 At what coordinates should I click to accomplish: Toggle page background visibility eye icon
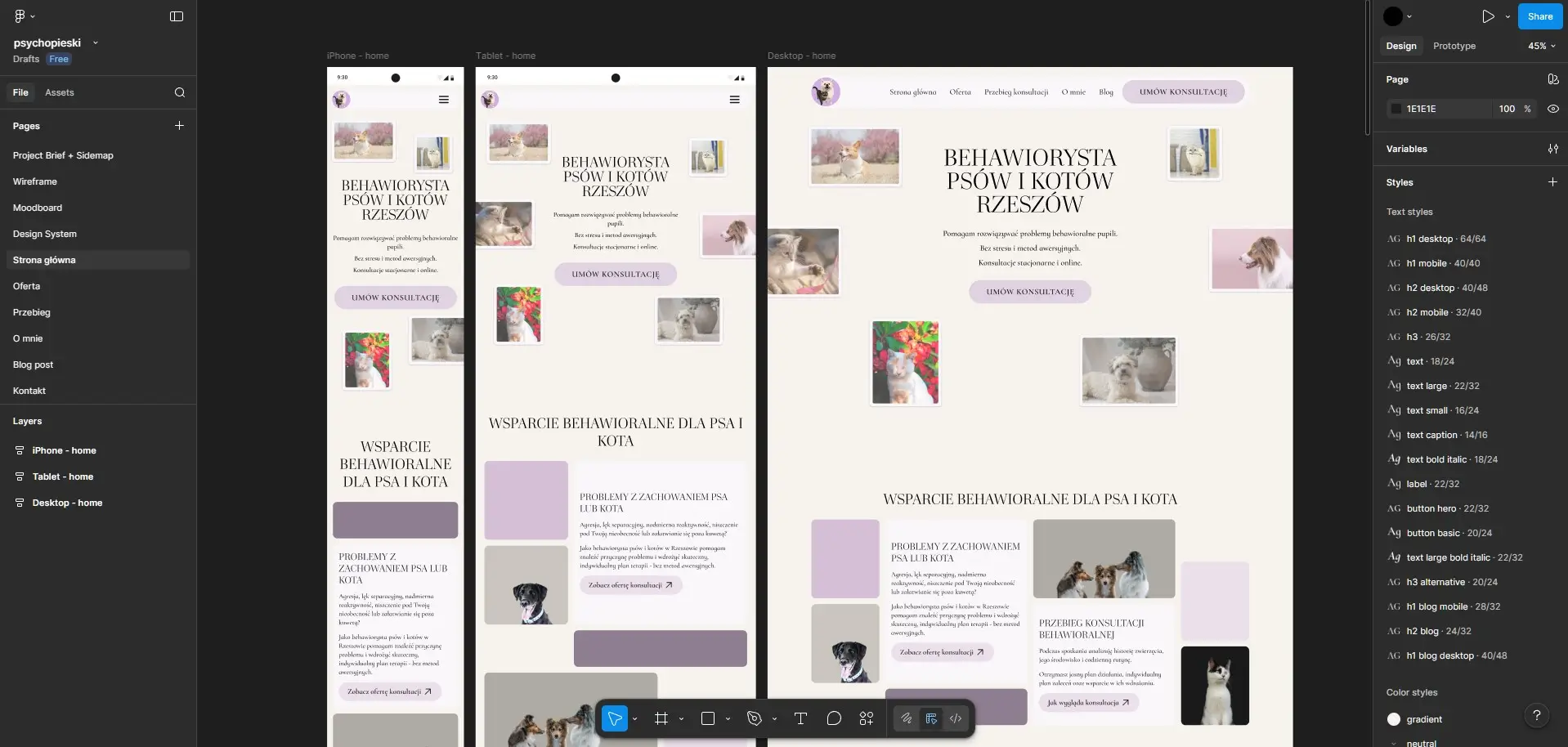pyautogui.click(x=1553, y=109)
